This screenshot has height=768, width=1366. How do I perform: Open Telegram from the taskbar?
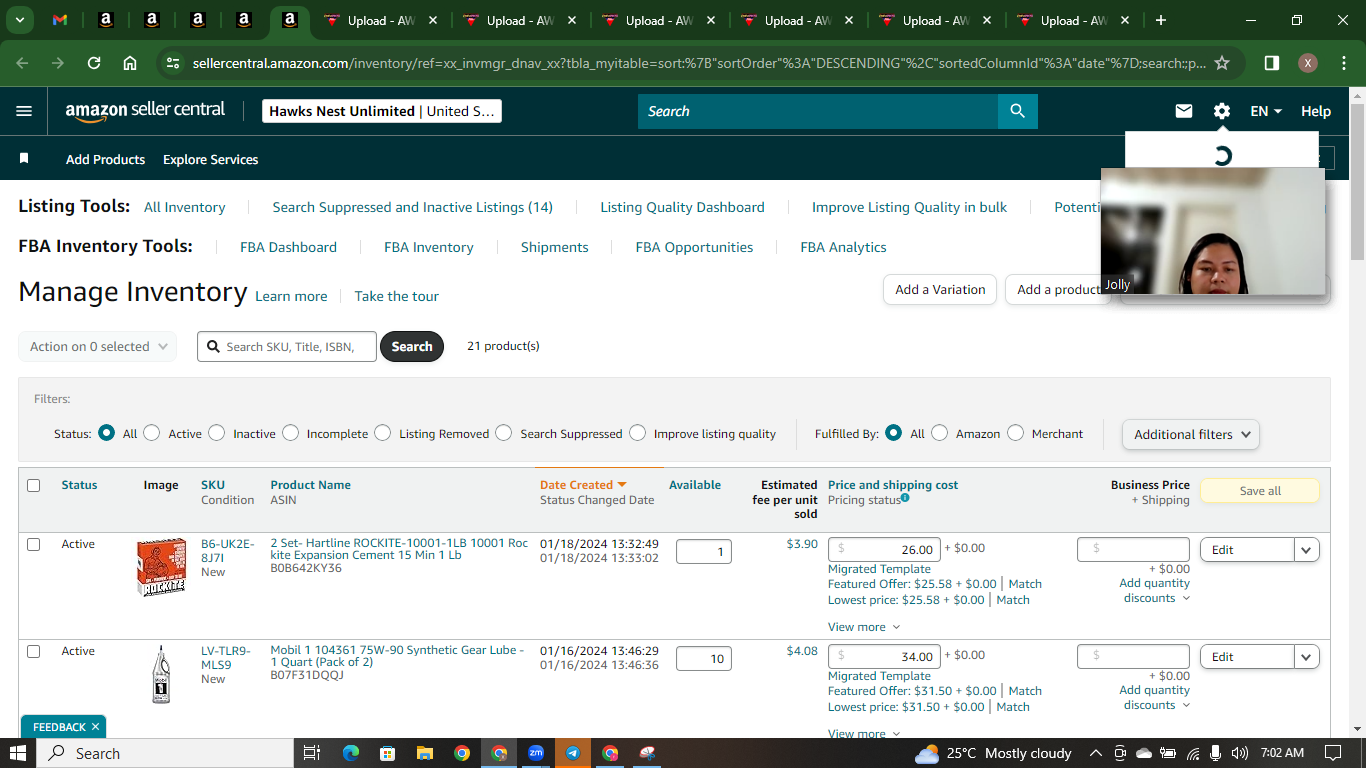pos(573,753)
